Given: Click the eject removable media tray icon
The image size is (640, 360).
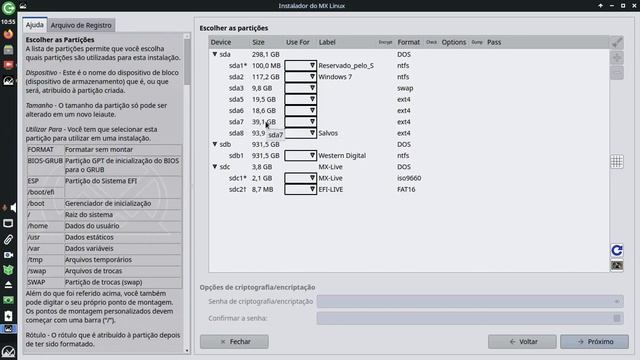Looking at the screenshot, I should (x=8, y=284).
